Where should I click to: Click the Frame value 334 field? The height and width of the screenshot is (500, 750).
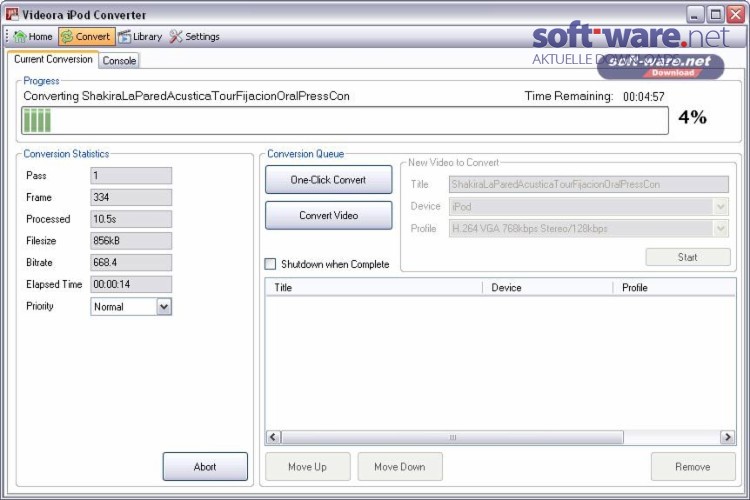pyautogui.click(x=131, y=197)
